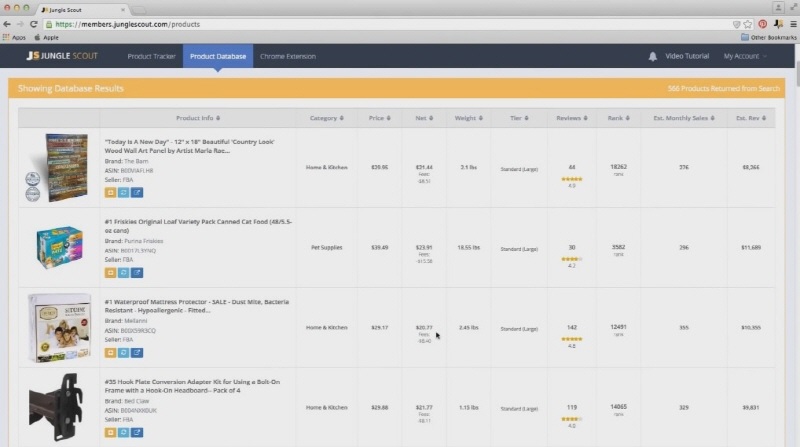Open the Apple bookmark
The width and height of the screenshot is (800, 447).
tap(46, 37)
